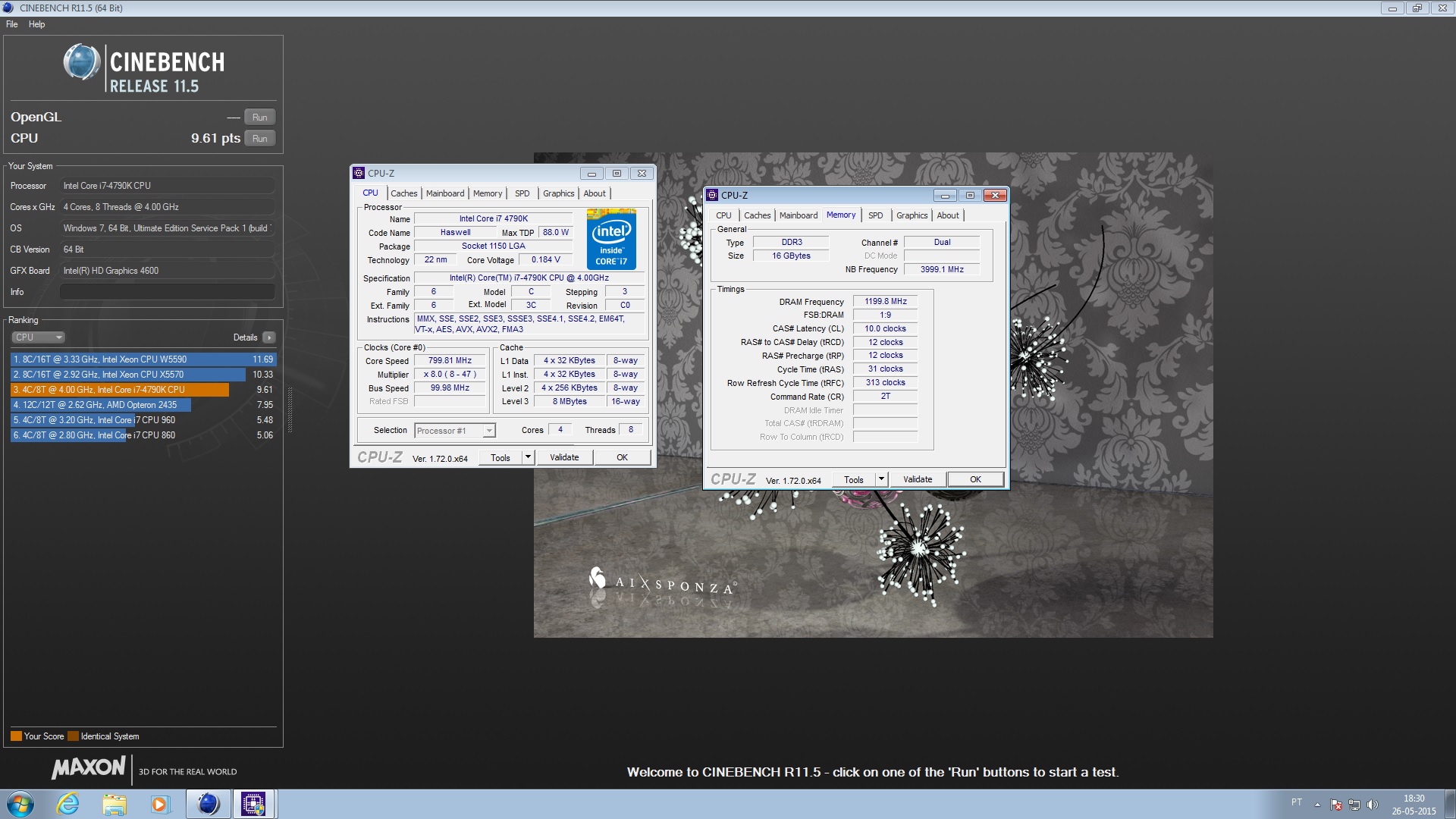Image resolution: width=1456 pixels, height=819 pixels.
Task: Open the Windows Start menu
Action: click(20, 804)
